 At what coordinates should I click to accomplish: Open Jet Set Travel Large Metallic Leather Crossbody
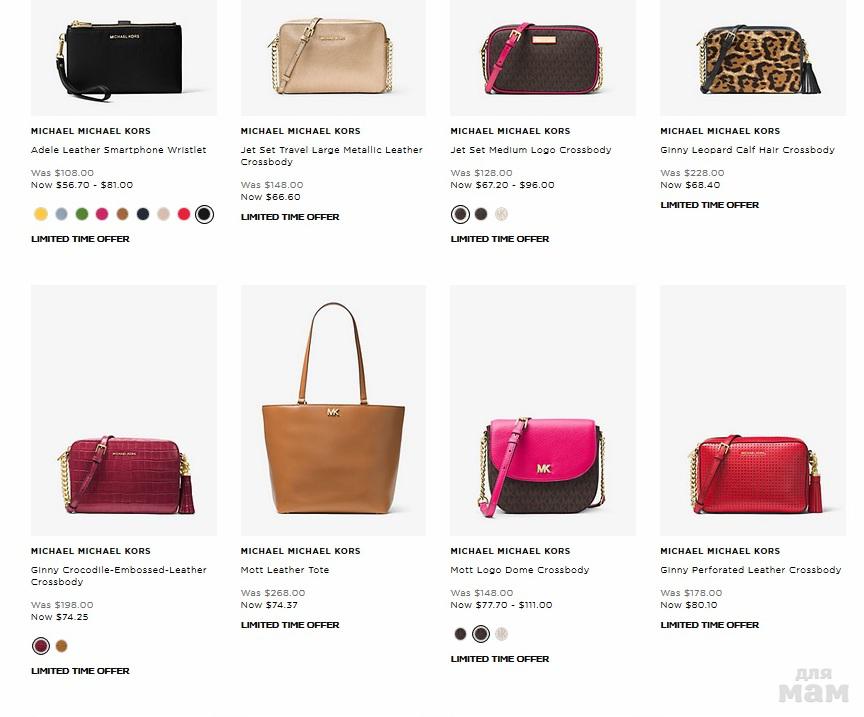331,156
